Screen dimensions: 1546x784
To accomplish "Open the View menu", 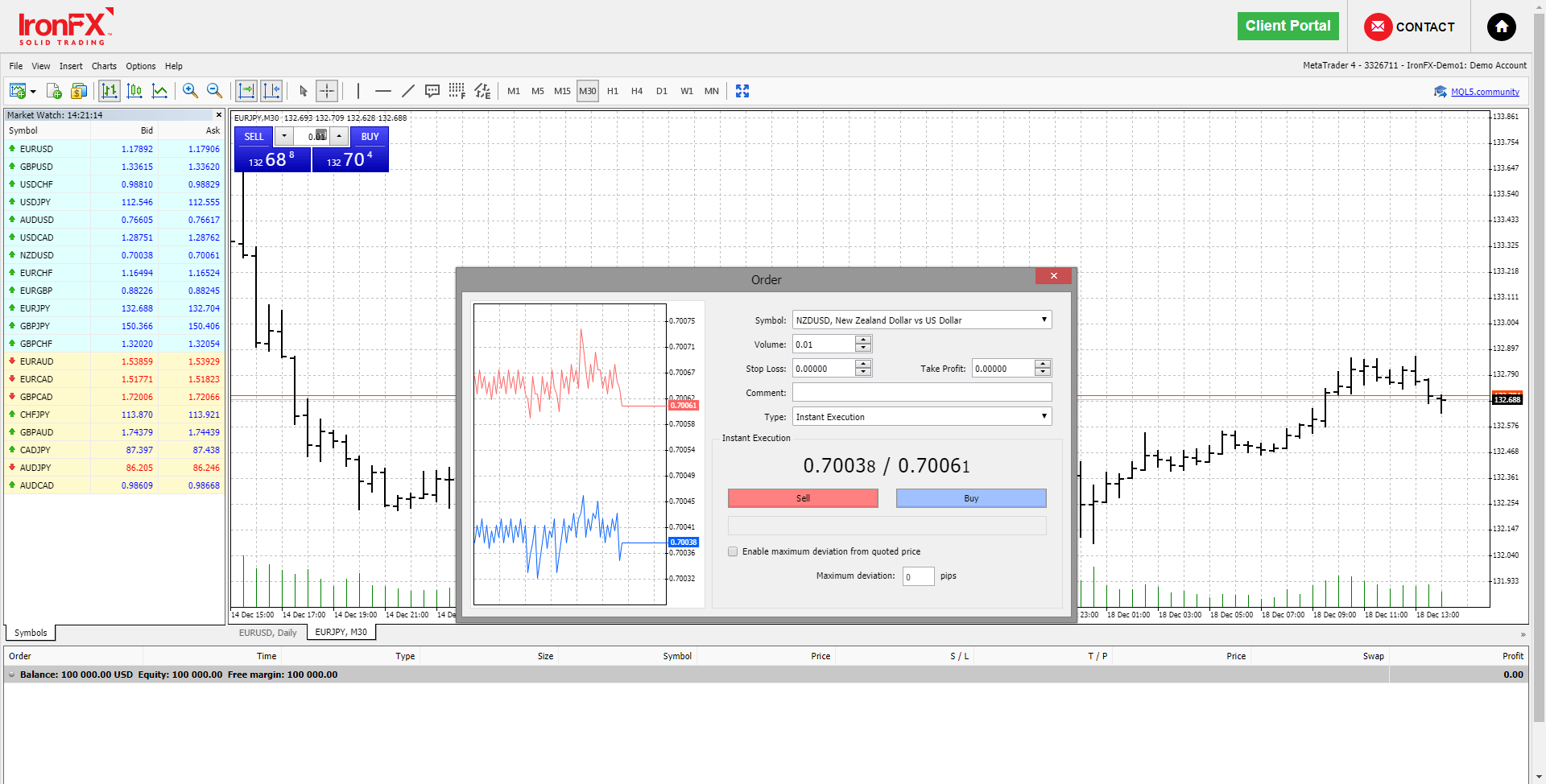I will (41, 66).
